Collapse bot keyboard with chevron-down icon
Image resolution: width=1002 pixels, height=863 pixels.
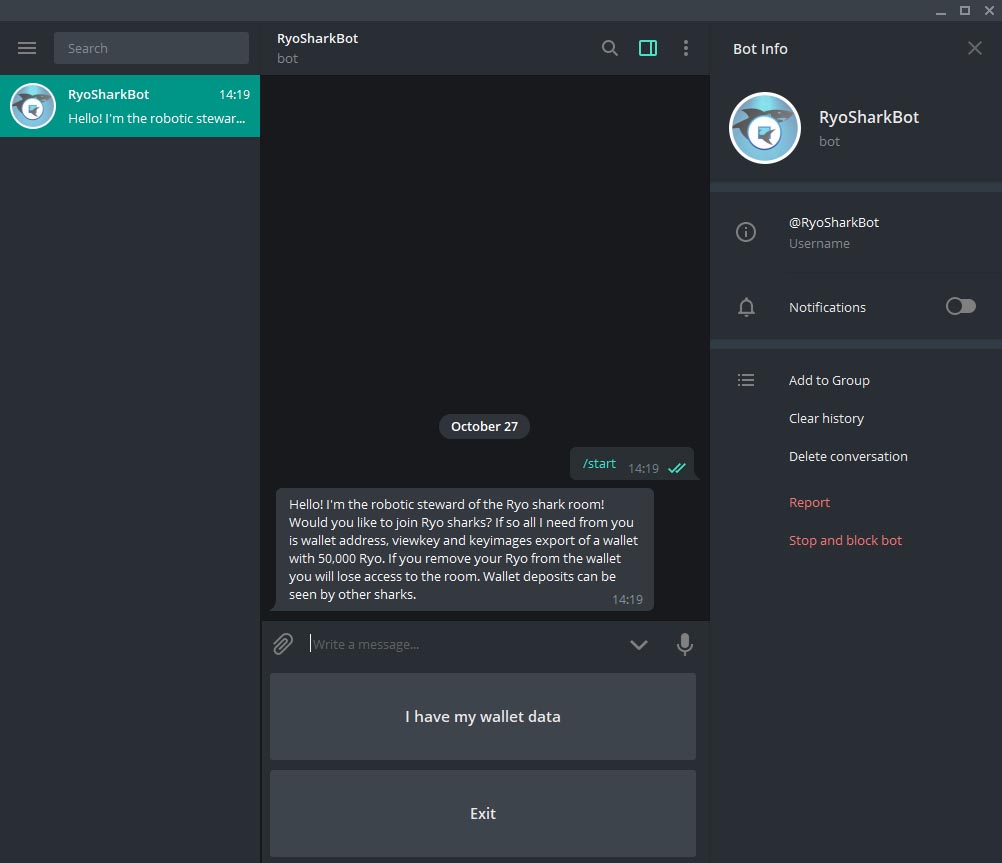point(638,644)
